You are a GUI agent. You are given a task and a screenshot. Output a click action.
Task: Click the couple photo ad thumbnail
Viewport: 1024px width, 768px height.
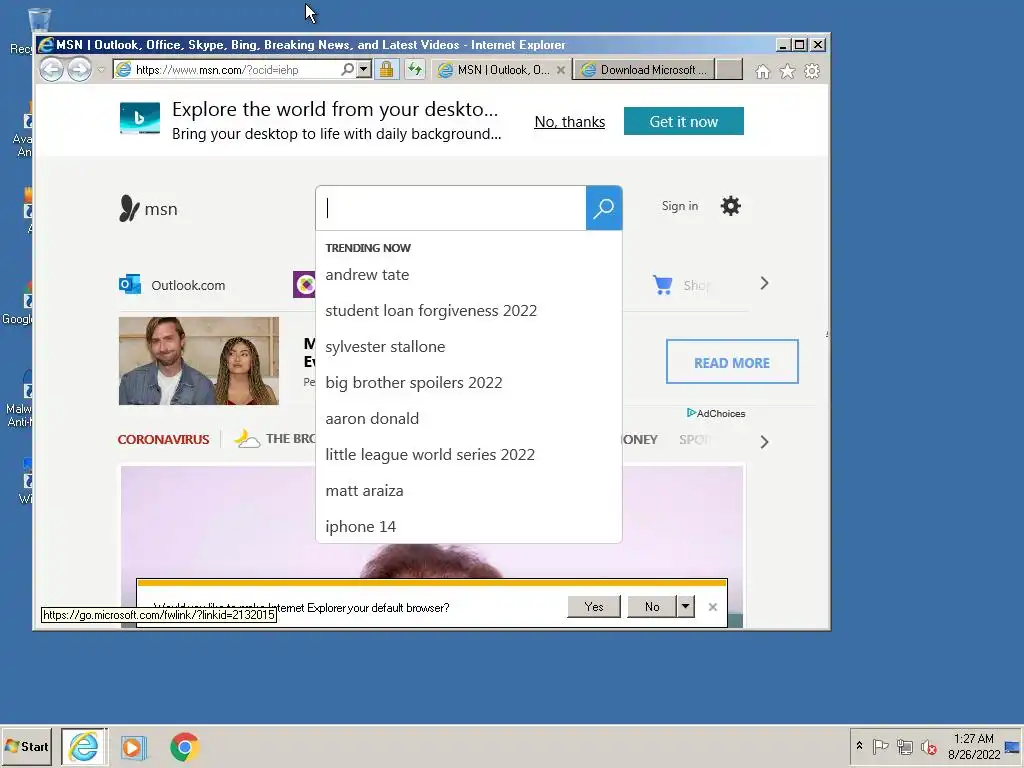tap(199, 361)
